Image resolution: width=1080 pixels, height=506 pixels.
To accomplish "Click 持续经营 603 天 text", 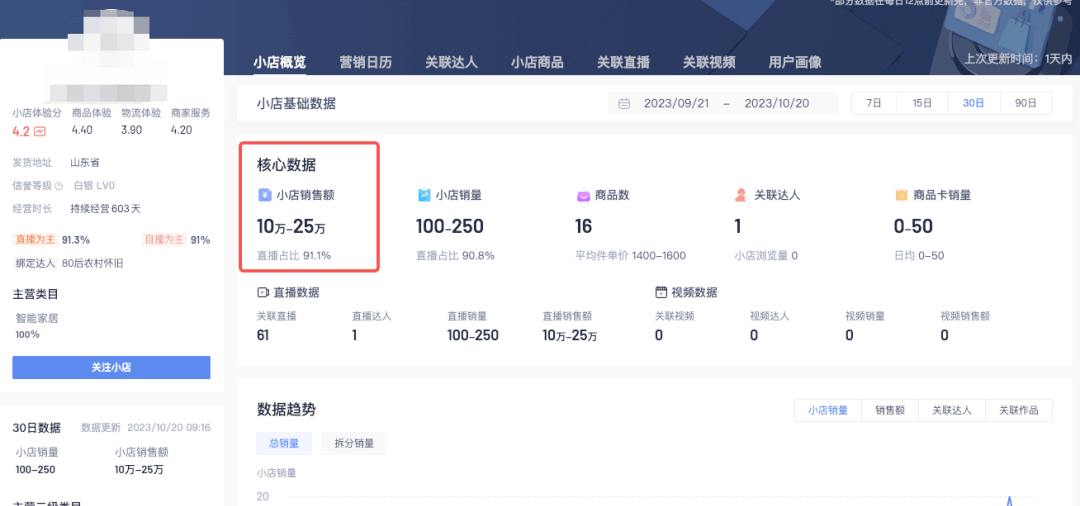I will [x=105, y=209].
